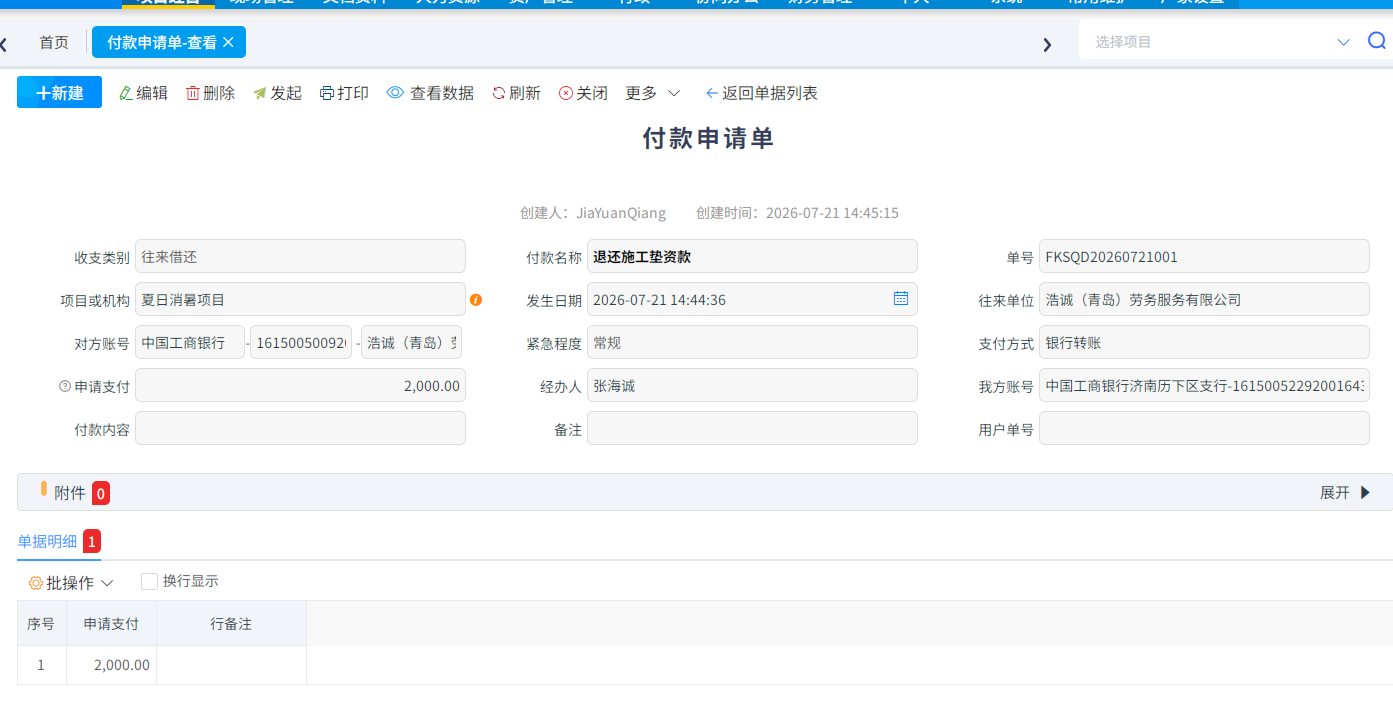Switch to the 首页 tab
Viewport: 1393px width, 703px height.
[54, 42]
